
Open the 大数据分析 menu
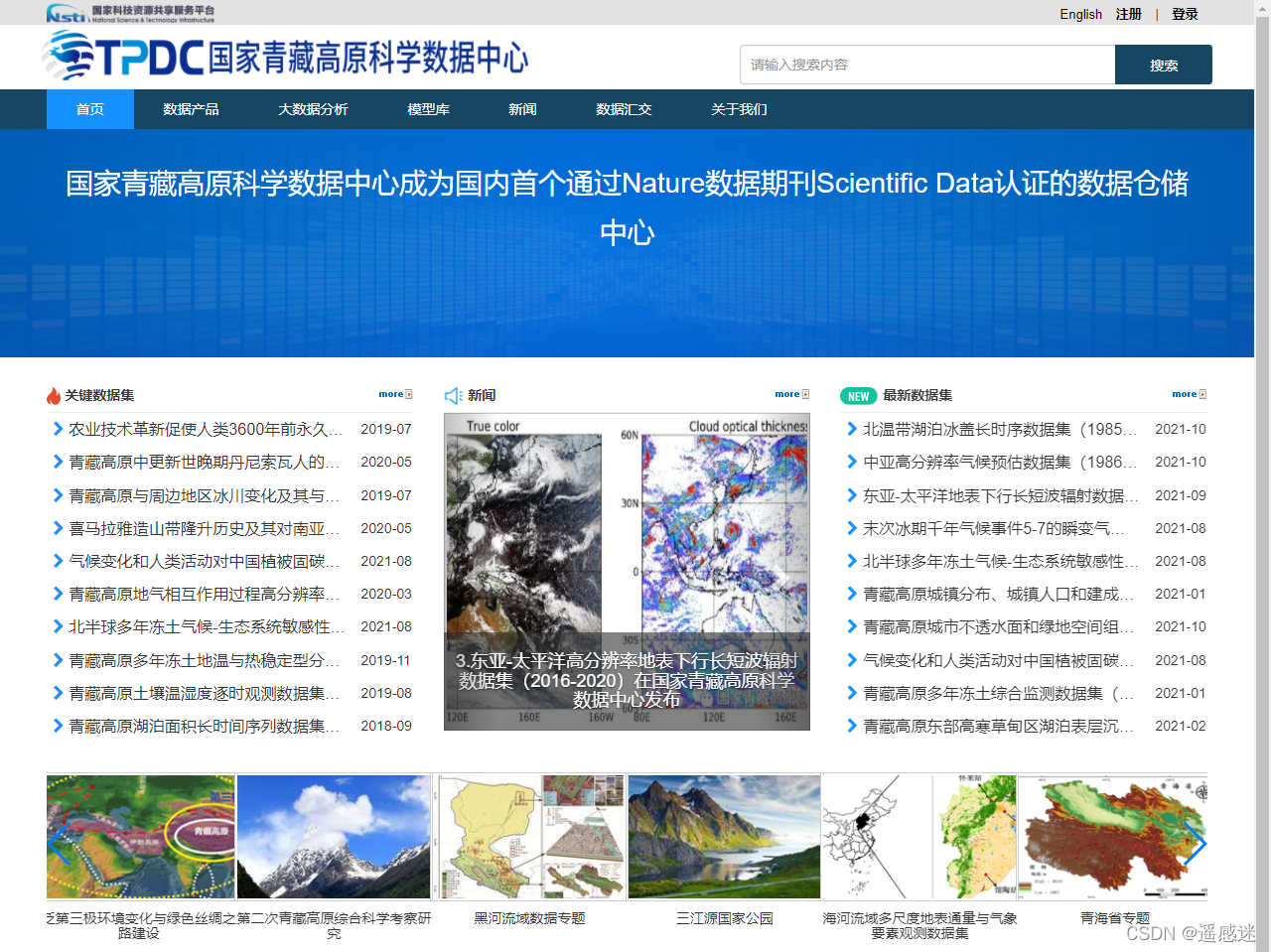[313, 109]
